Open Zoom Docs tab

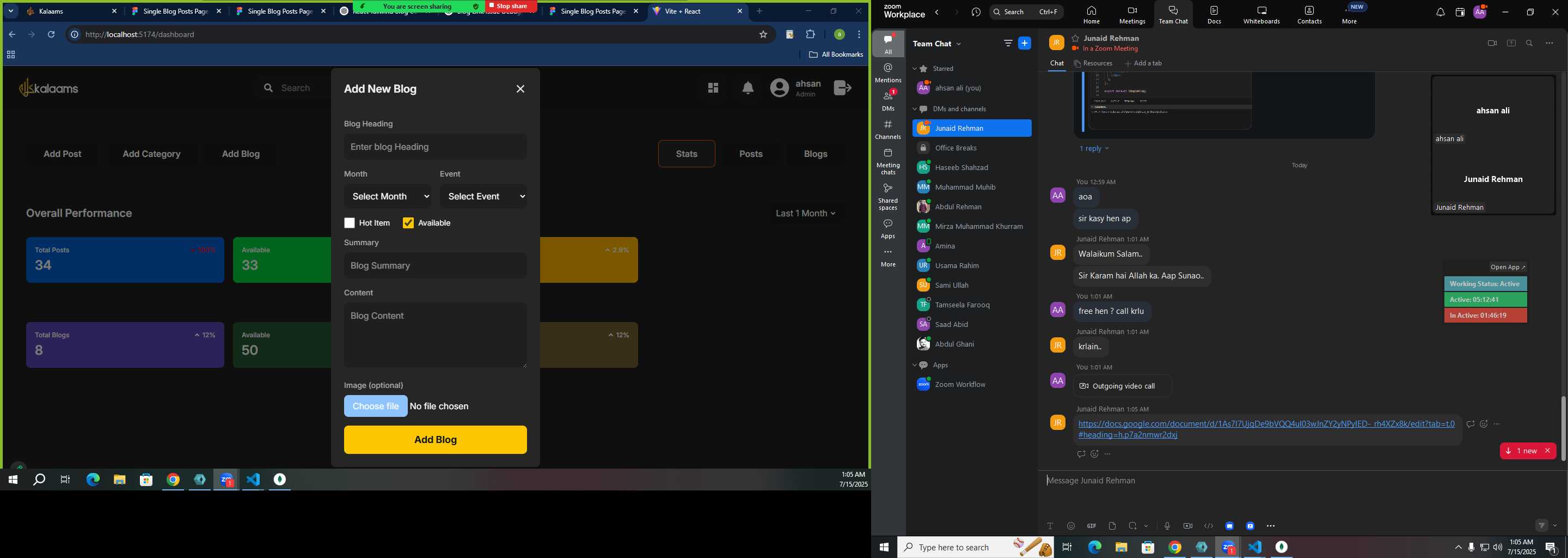[1214, 15]
